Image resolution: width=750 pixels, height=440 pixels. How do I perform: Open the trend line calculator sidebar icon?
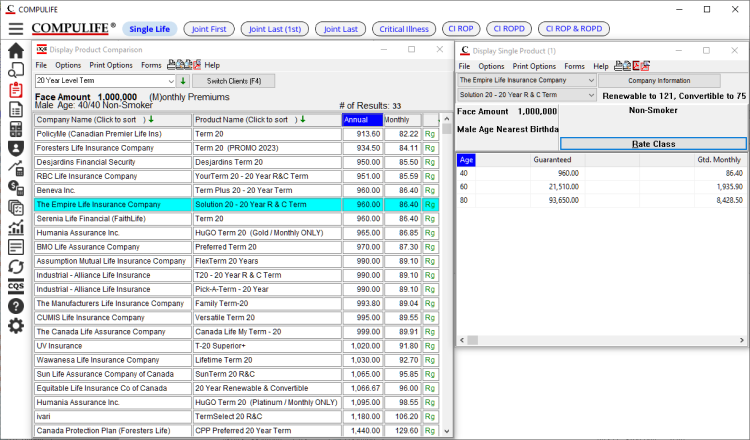pyautogui.click(x=16, y=168)
